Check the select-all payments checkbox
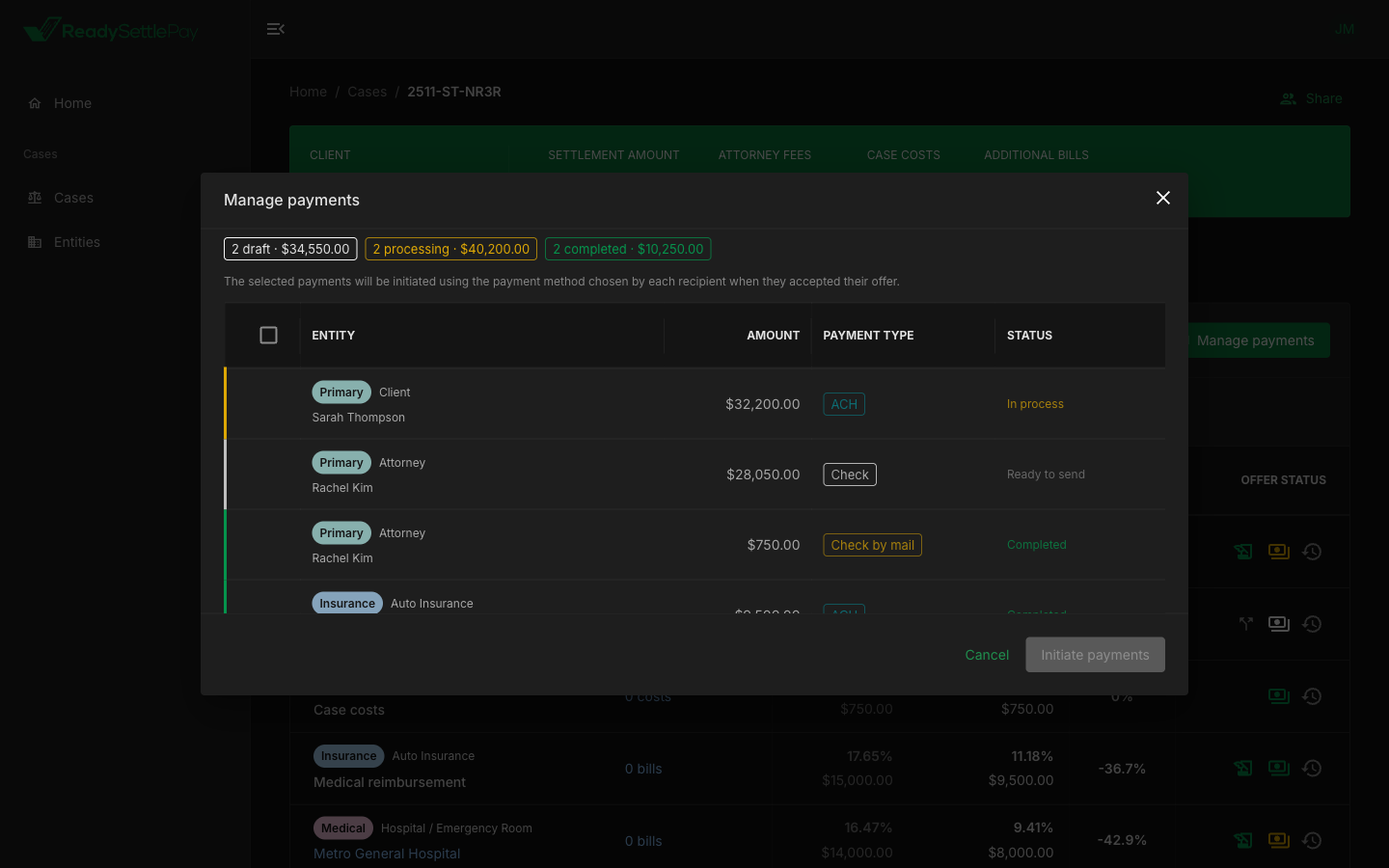The width and height of the screenshot is (1389, 868). click(x=268, y=335)
